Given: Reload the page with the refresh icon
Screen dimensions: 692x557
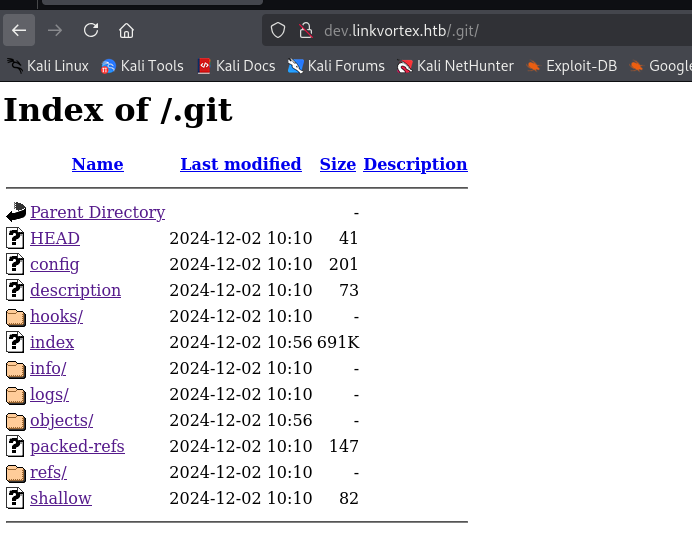Looking at the screenshot, I should tap(91, 30).
